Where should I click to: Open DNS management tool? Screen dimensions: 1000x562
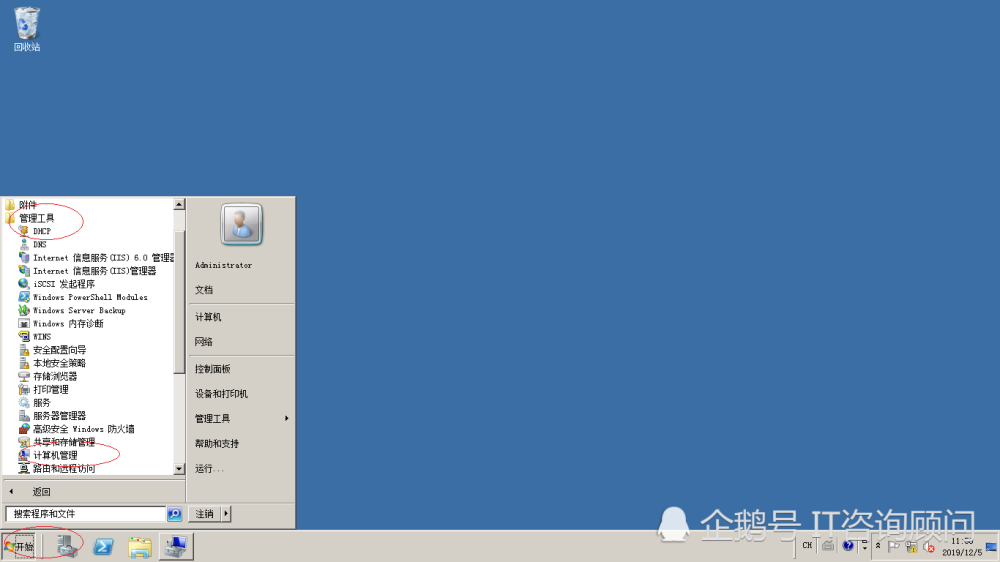pyautogui.click(x=33, y=244)
